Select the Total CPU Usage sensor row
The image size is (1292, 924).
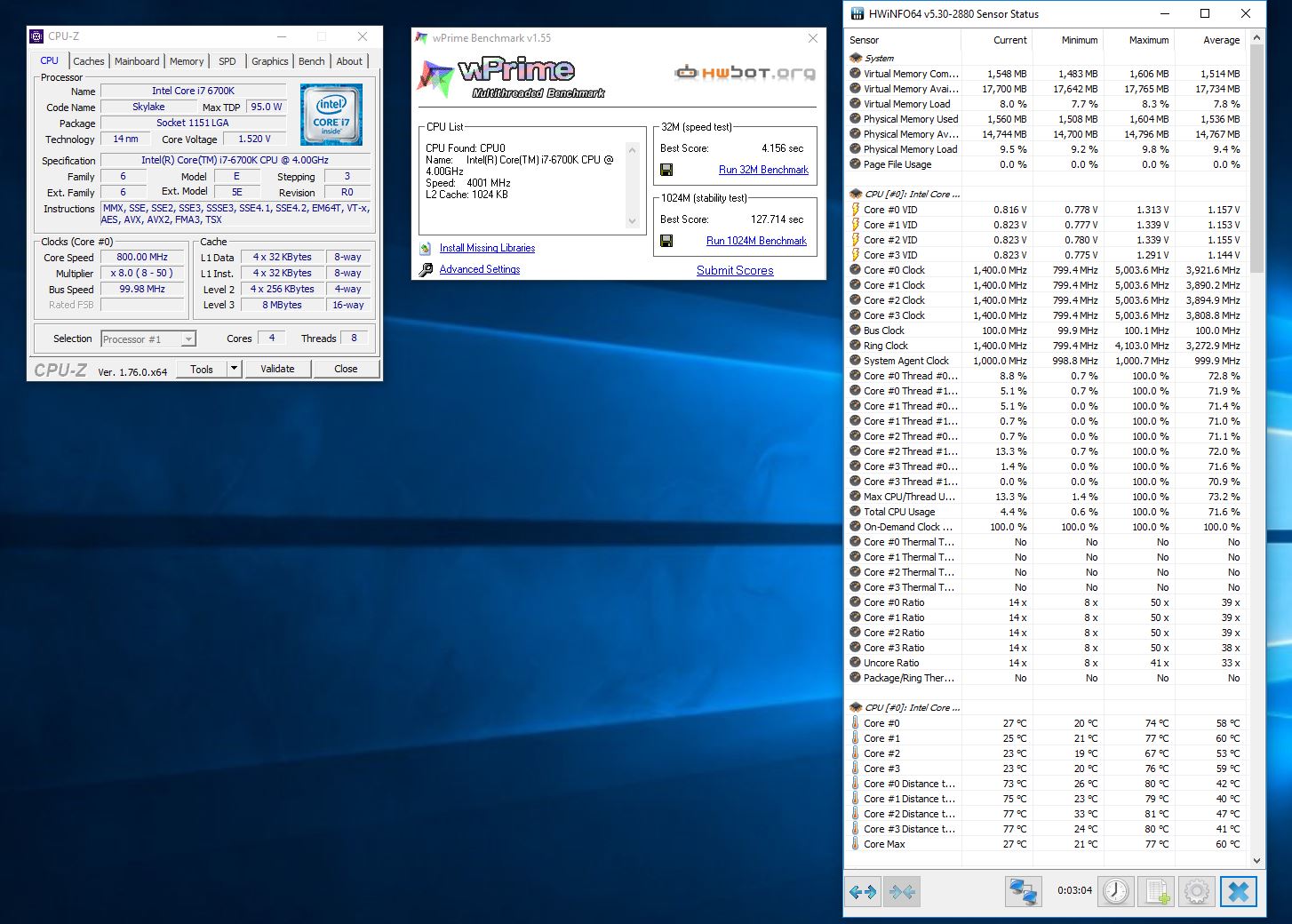click(x=1047, y=512)
